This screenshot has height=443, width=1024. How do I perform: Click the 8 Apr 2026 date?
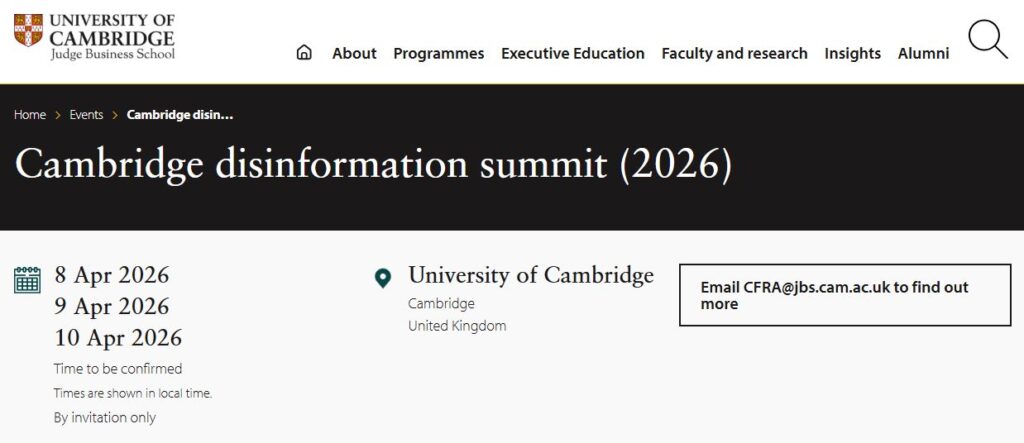[x=112, y=275]
